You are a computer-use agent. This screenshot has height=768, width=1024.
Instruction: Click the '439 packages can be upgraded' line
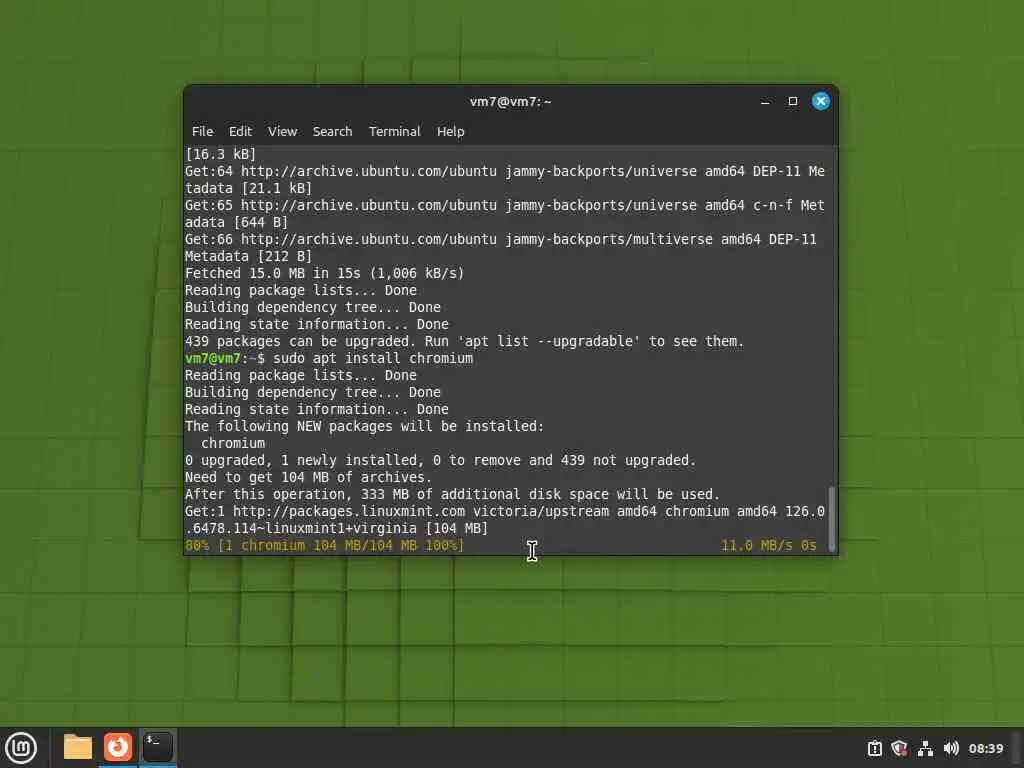coord(464,341)
